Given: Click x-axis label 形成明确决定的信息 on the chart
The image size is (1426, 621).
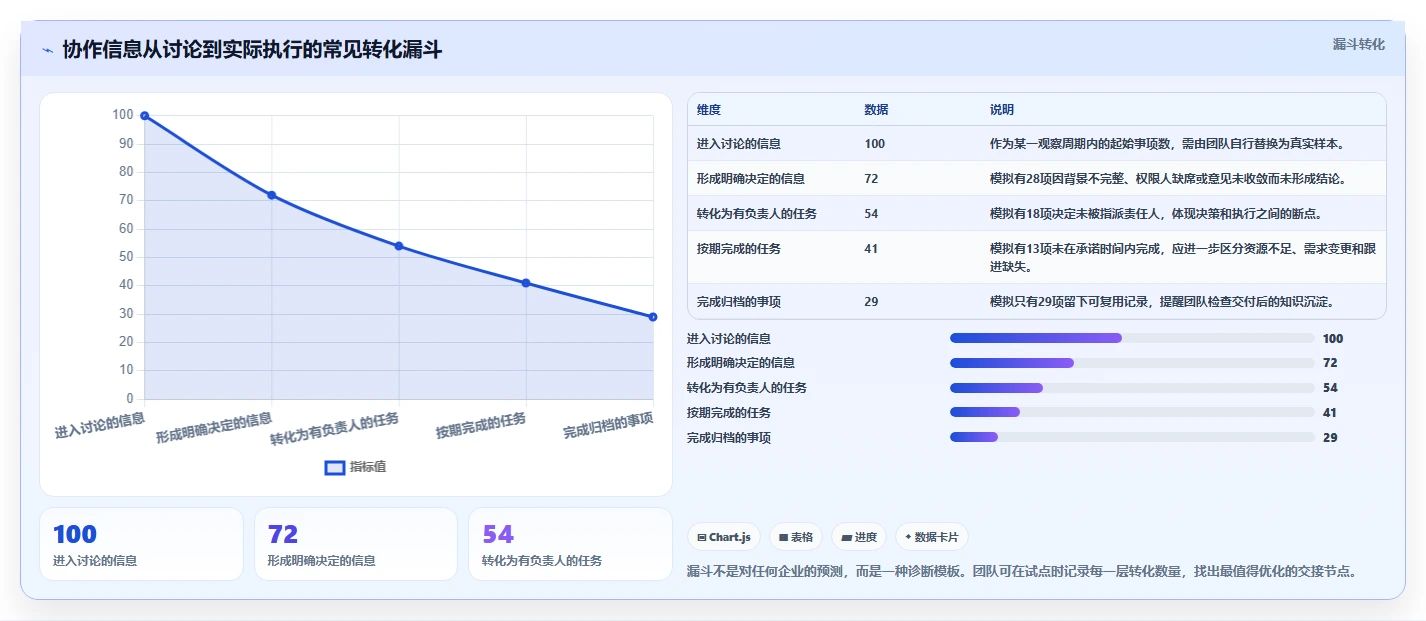Looking at the screenshot, I should click(214, 428).
